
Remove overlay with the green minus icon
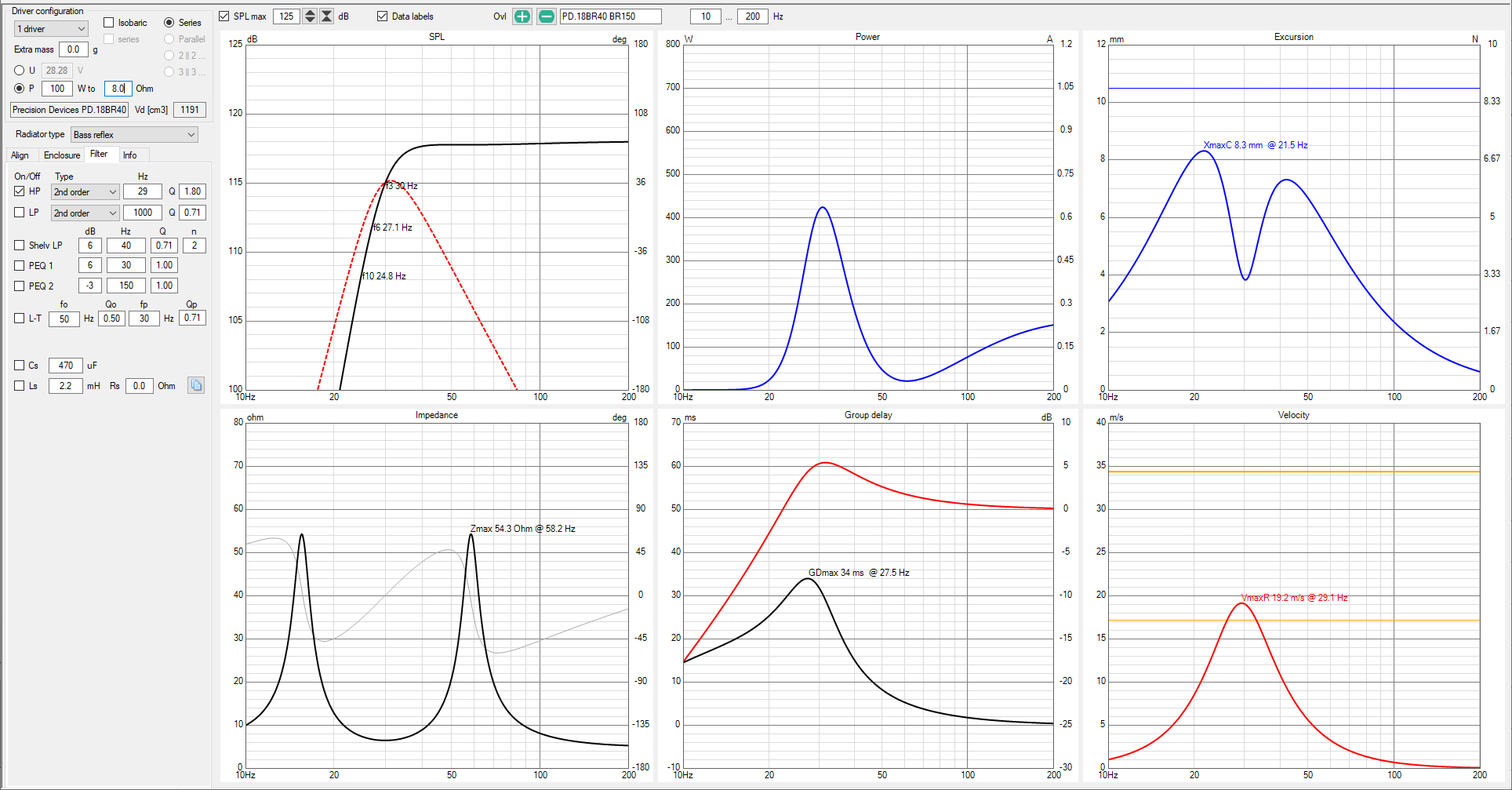tap(547, 16)
